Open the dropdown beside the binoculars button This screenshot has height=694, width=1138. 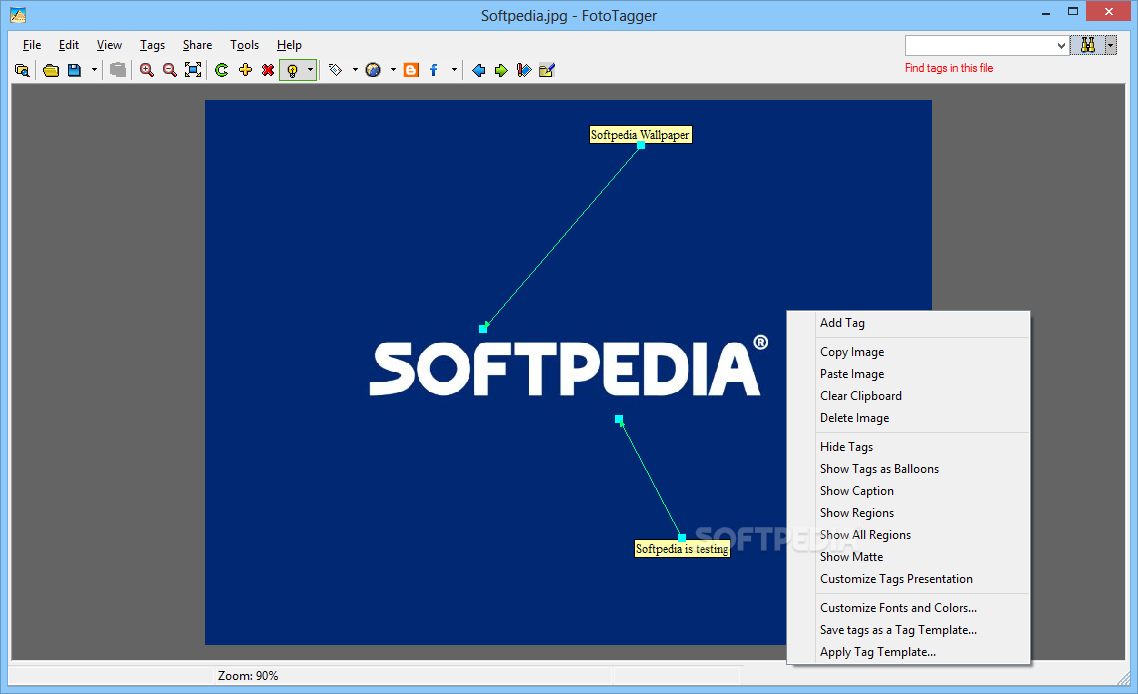click(1110, 46)
